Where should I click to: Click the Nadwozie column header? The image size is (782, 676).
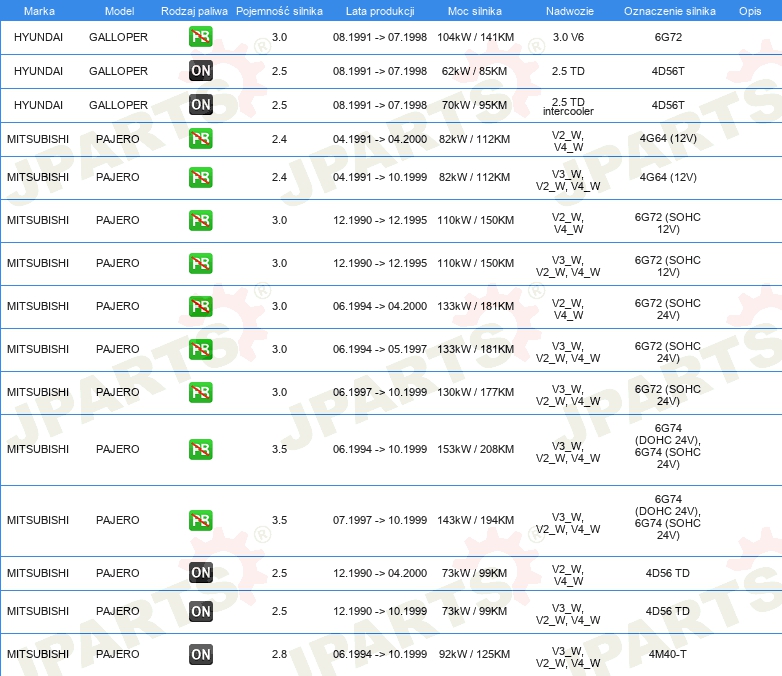click(x=570, y=11)
